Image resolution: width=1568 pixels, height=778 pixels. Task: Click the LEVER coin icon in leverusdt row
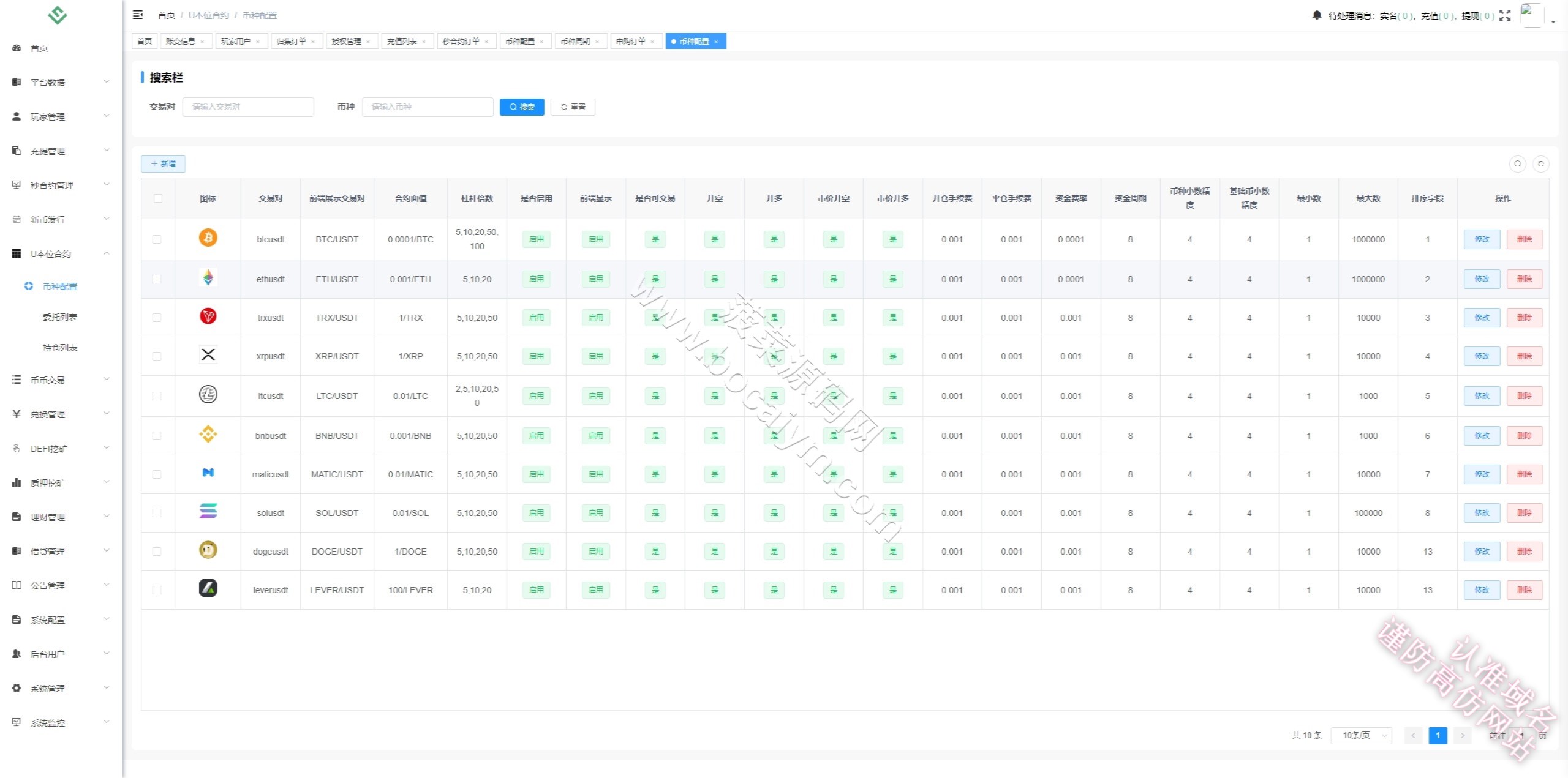point(208,588)
